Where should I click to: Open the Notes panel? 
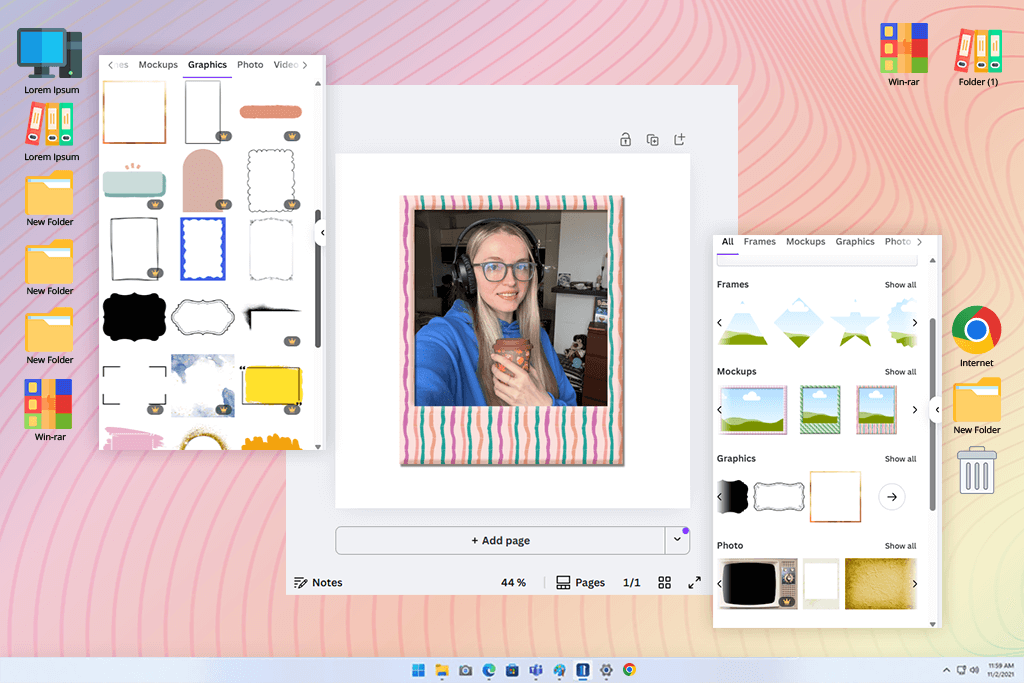[318, 582]
